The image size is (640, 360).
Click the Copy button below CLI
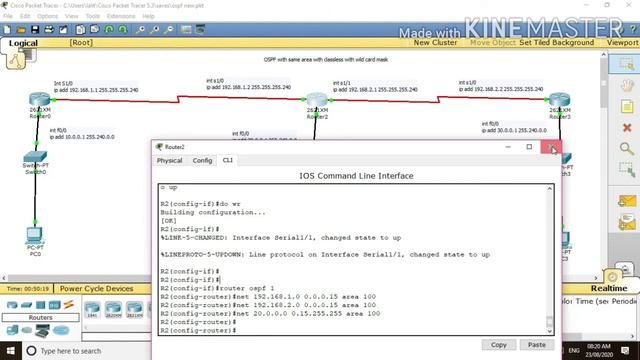(498, 345)
